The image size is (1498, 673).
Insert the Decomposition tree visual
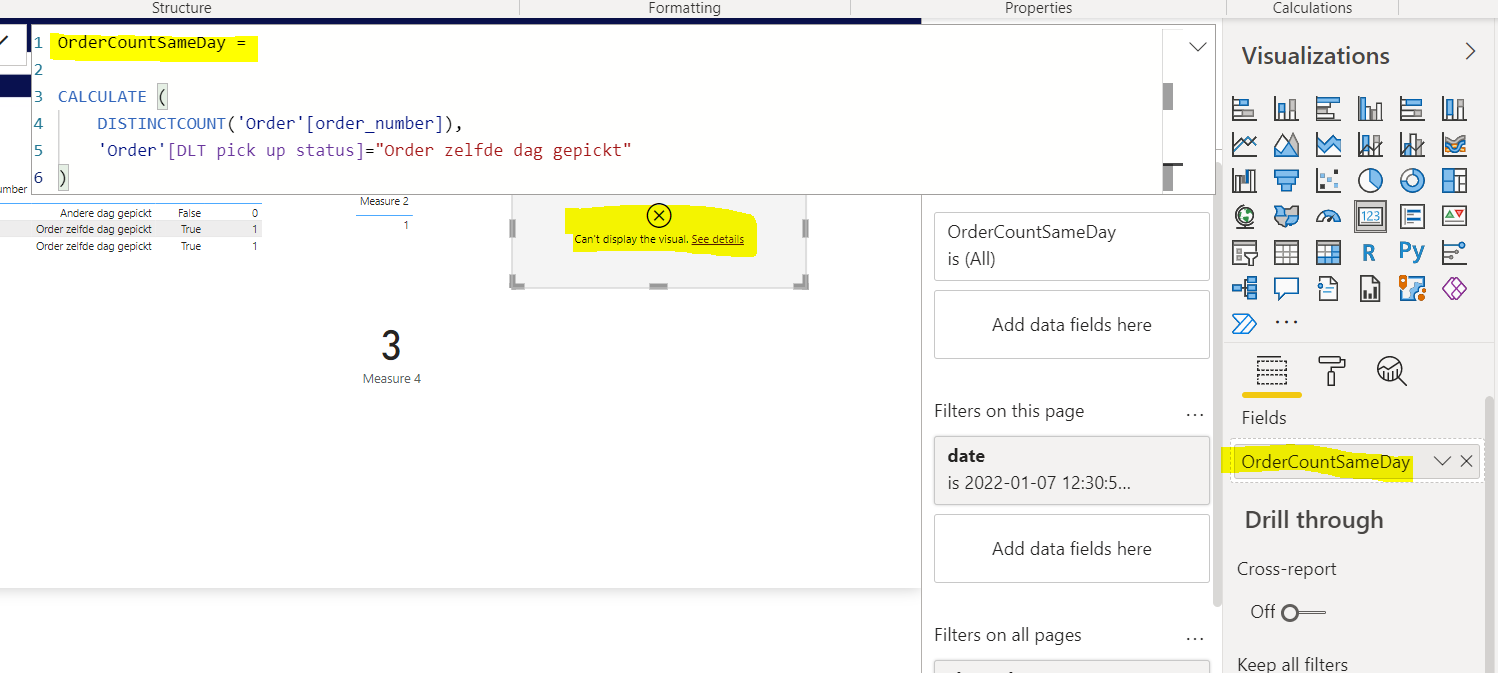pyautogui.click(x=1244, y=288)
